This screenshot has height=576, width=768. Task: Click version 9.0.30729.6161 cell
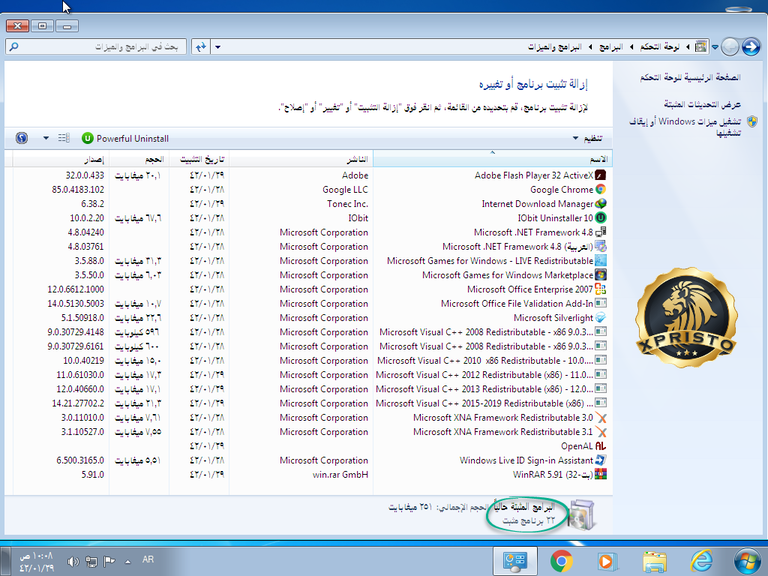75,346
